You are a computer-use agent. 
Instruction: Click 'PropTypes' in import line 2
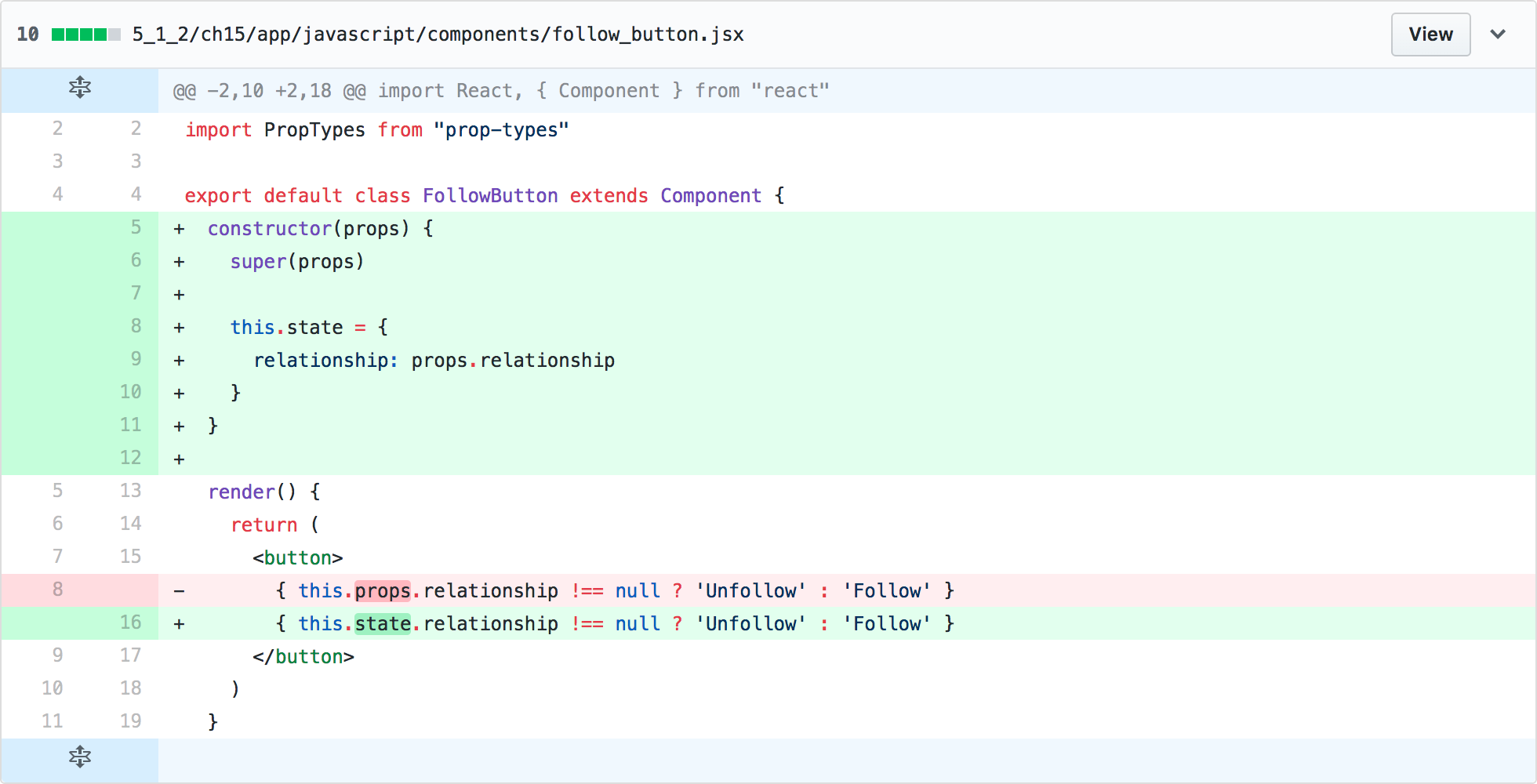click(314, 130)
